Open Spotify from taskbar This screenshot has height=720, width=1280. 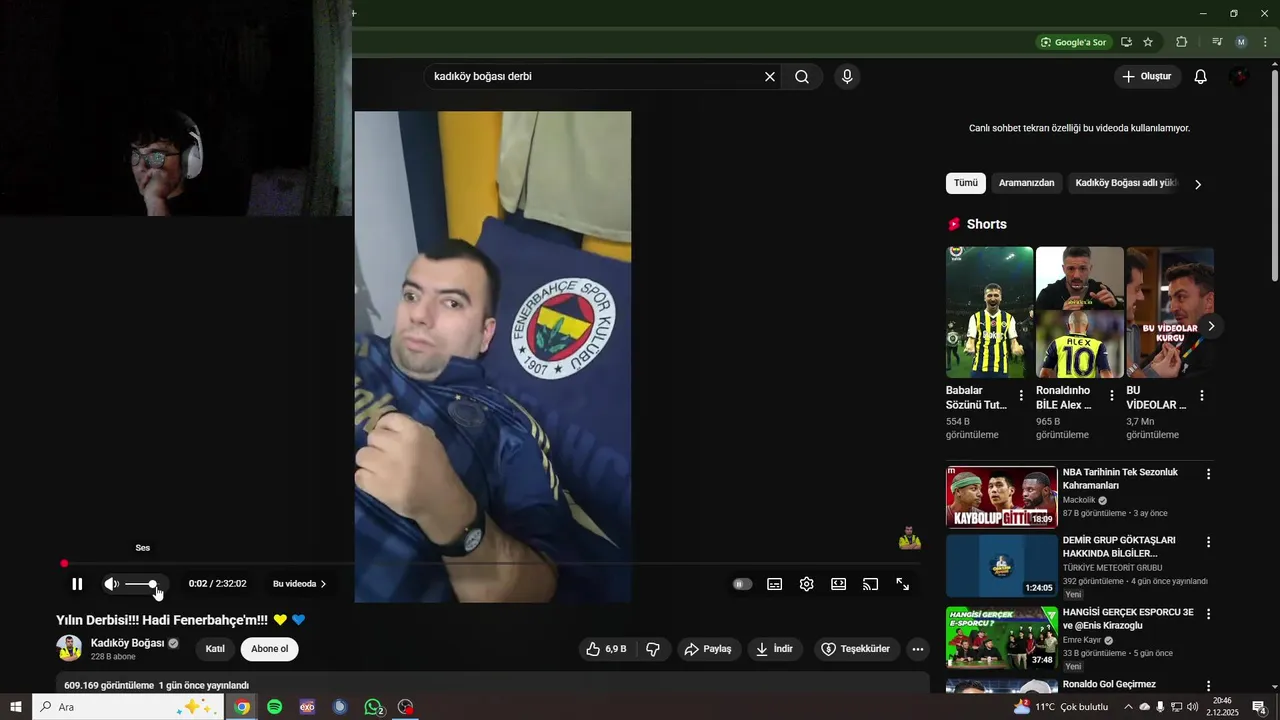[x=274, y=707]
